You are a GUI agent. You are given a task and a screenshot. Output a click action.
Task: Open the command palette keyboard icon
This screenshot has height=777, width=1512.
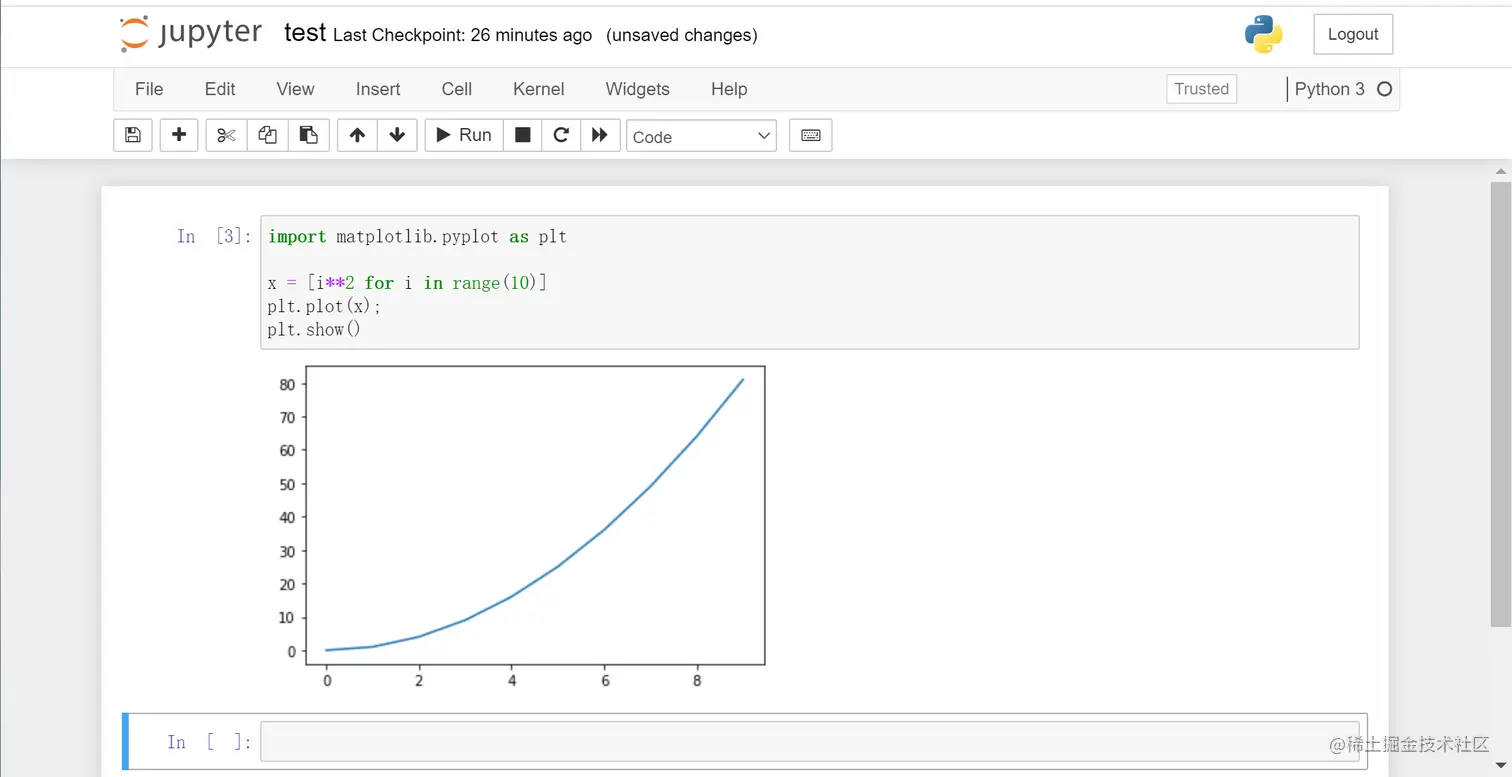(x=811, y=135)
